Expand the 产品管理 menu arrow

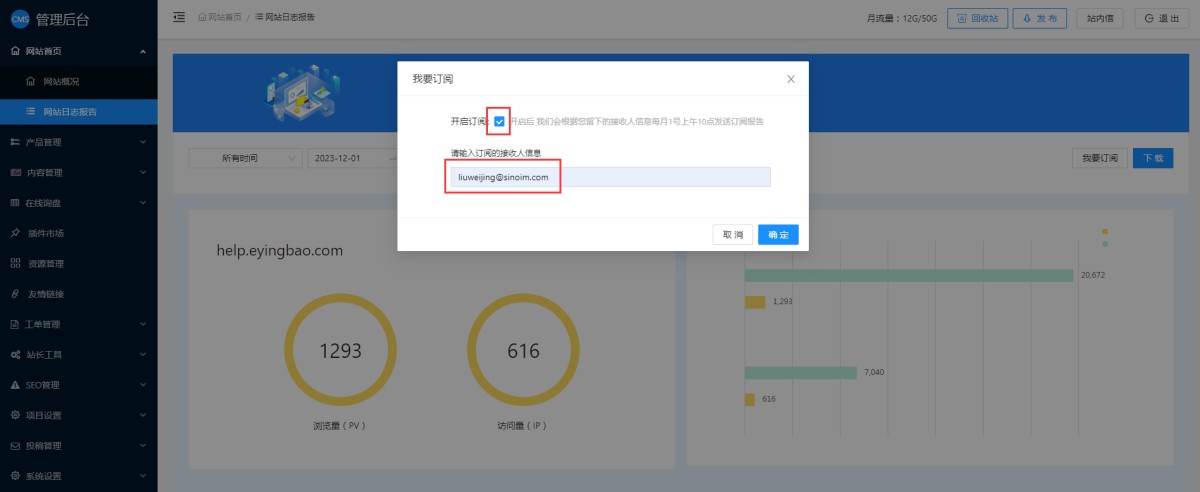pyautogui.click(x=143, y=142)
